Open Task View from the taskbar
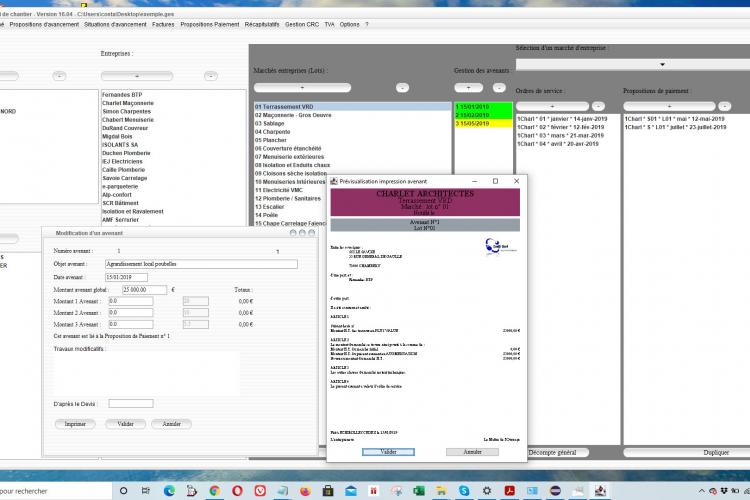750x500 pixels. click(x=146, y=490)
